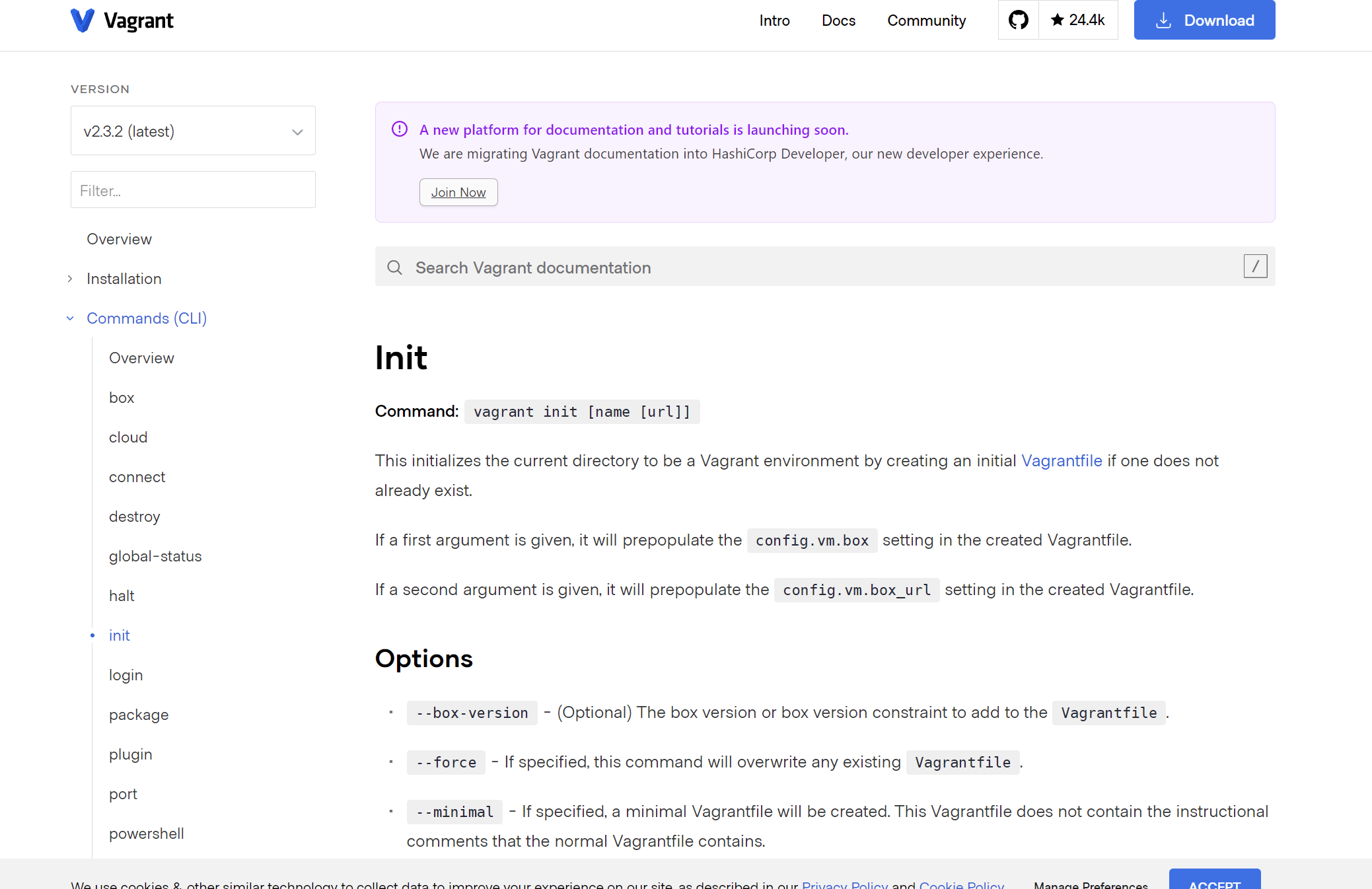Select global-status in the sidebar
The image size is (1372, 889).
tap(155, 556)
